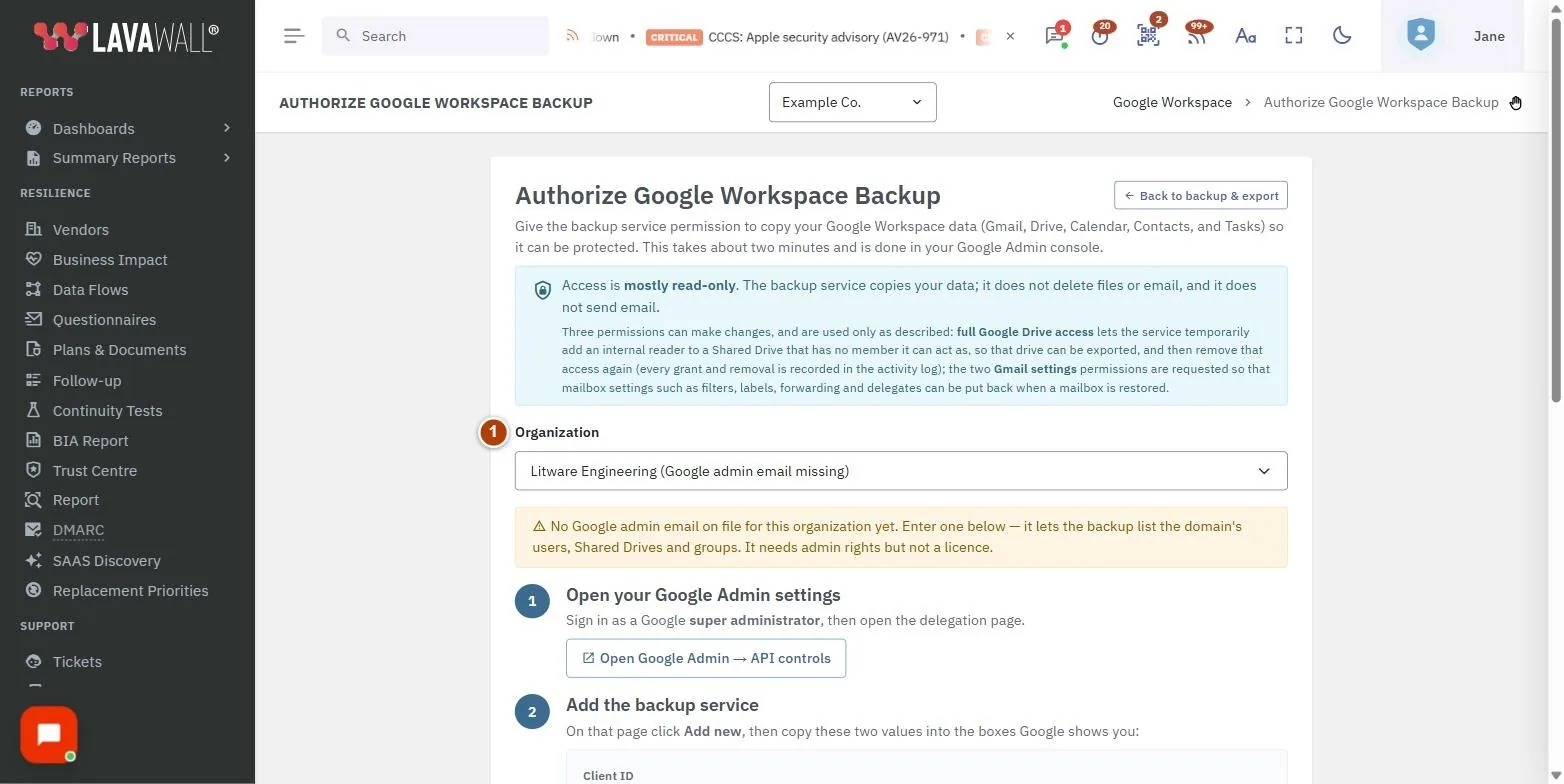Open Dashboards in the sidebar
1564x784 pixels.
point(93,128)
